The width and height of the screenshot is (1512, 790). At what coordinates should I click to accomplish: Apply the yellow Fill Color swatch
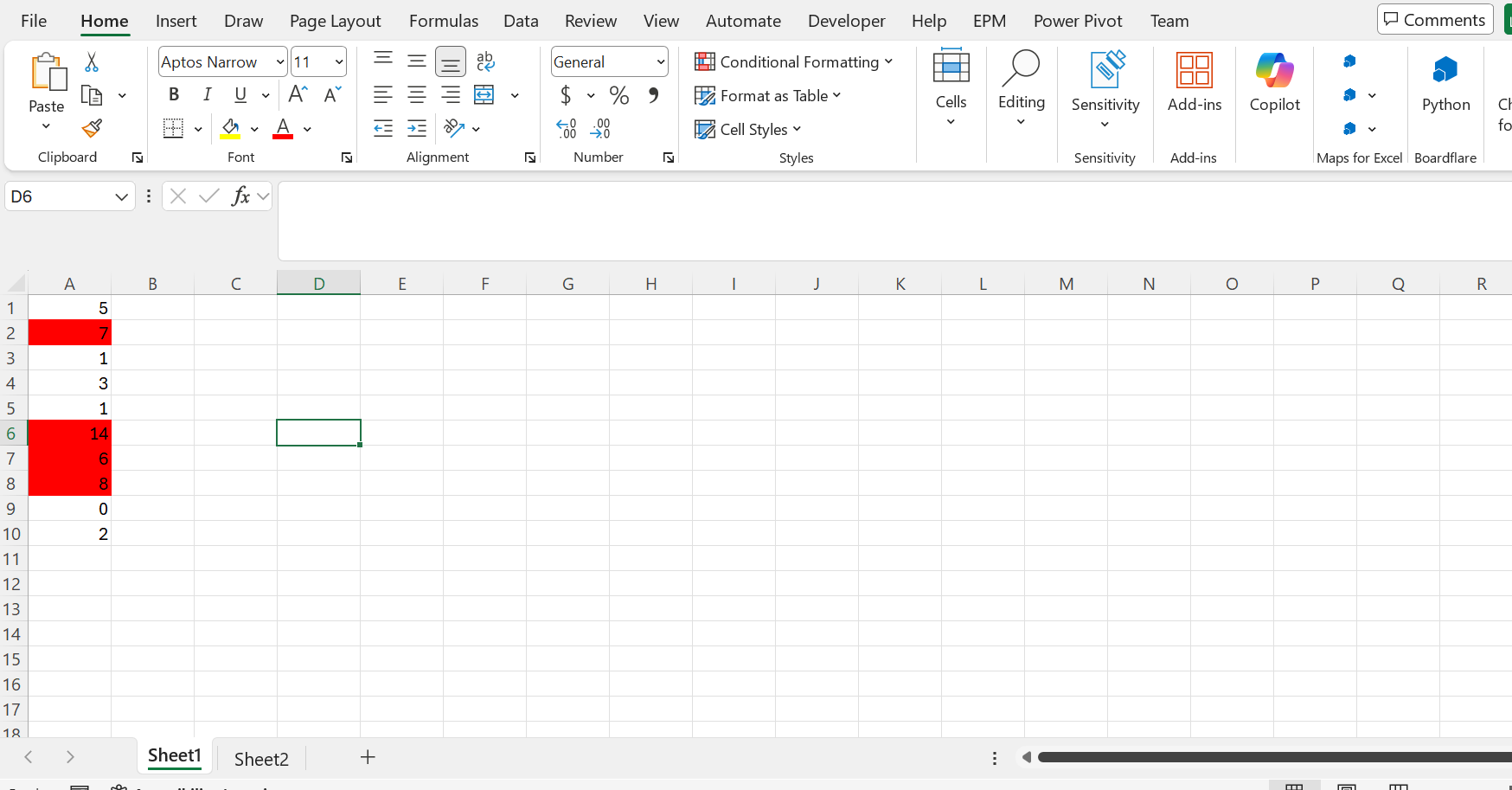tap(230, 129)
